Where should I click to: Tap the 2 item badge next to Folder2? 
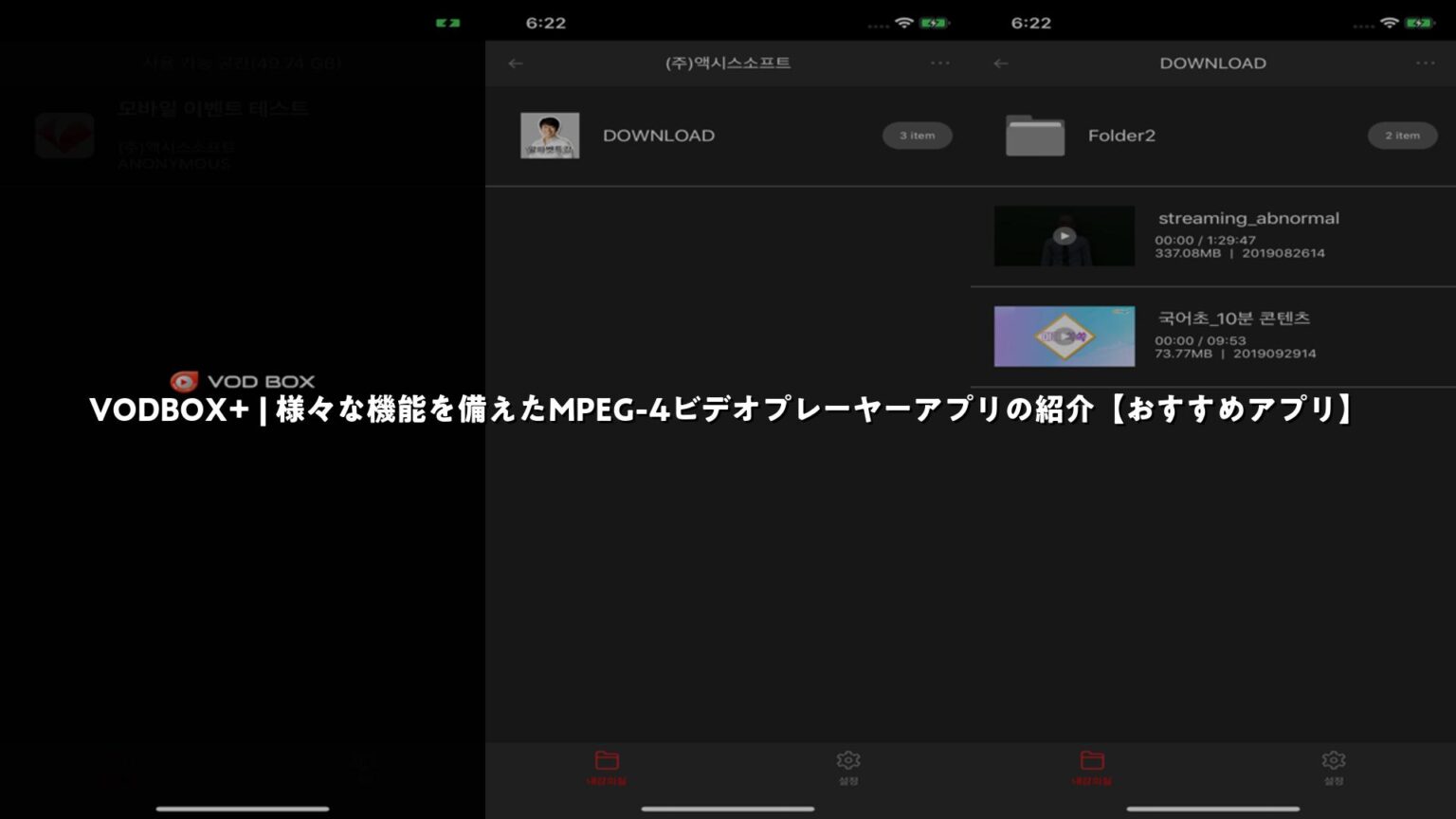point(1402,136)
